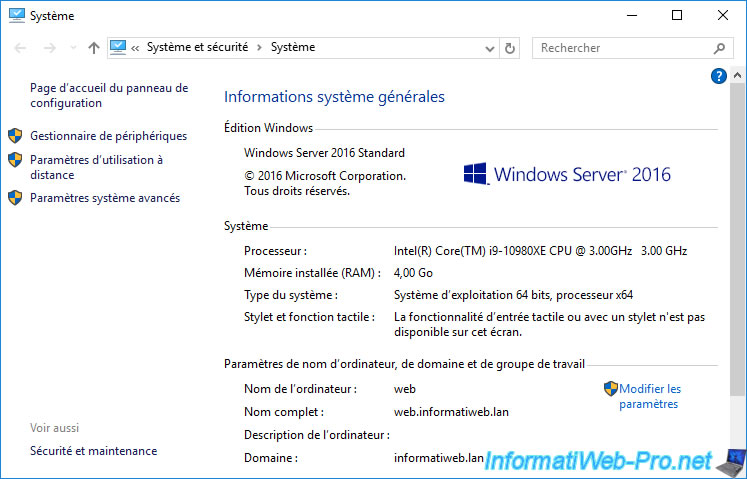Click the scrollbar up arrow

pos(737,75)
